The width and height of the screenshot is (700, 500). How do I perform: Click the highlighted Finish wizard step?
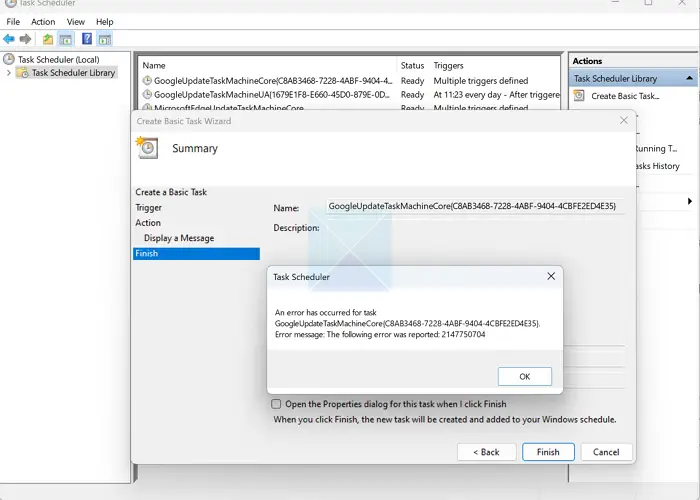tap(196, 254)
